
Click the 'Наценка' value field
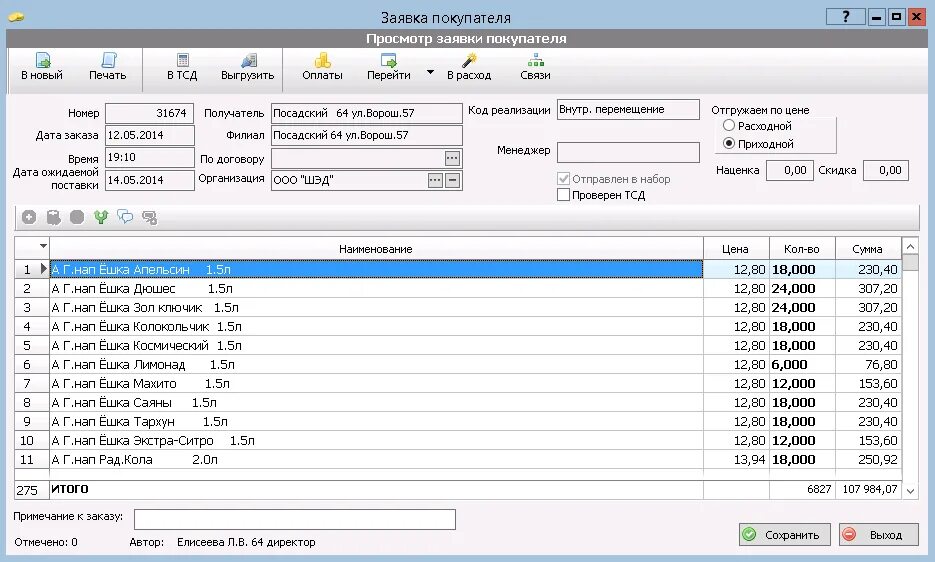coord(790,170)
